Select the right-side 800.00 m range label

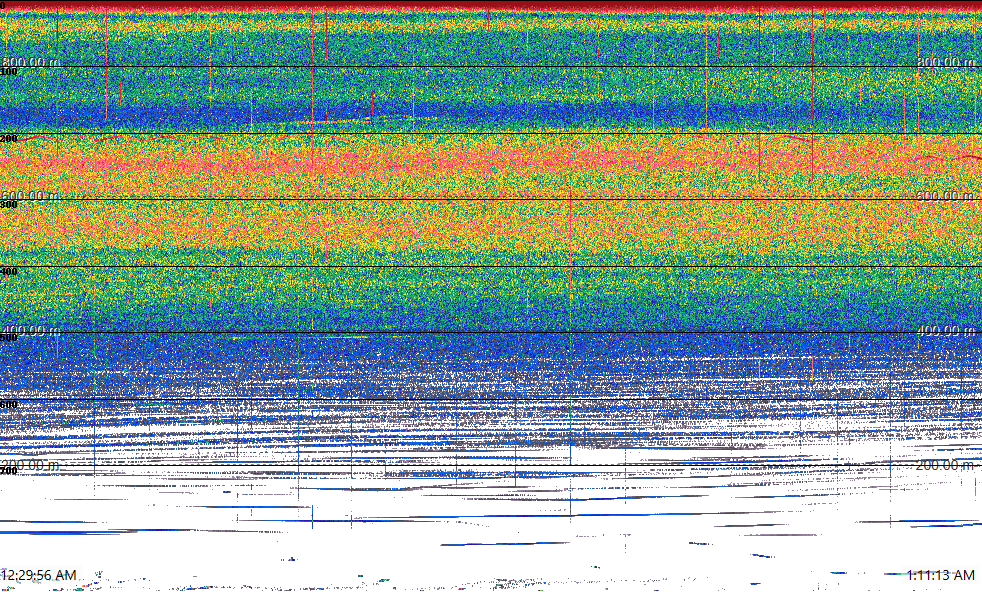(946, 62)
